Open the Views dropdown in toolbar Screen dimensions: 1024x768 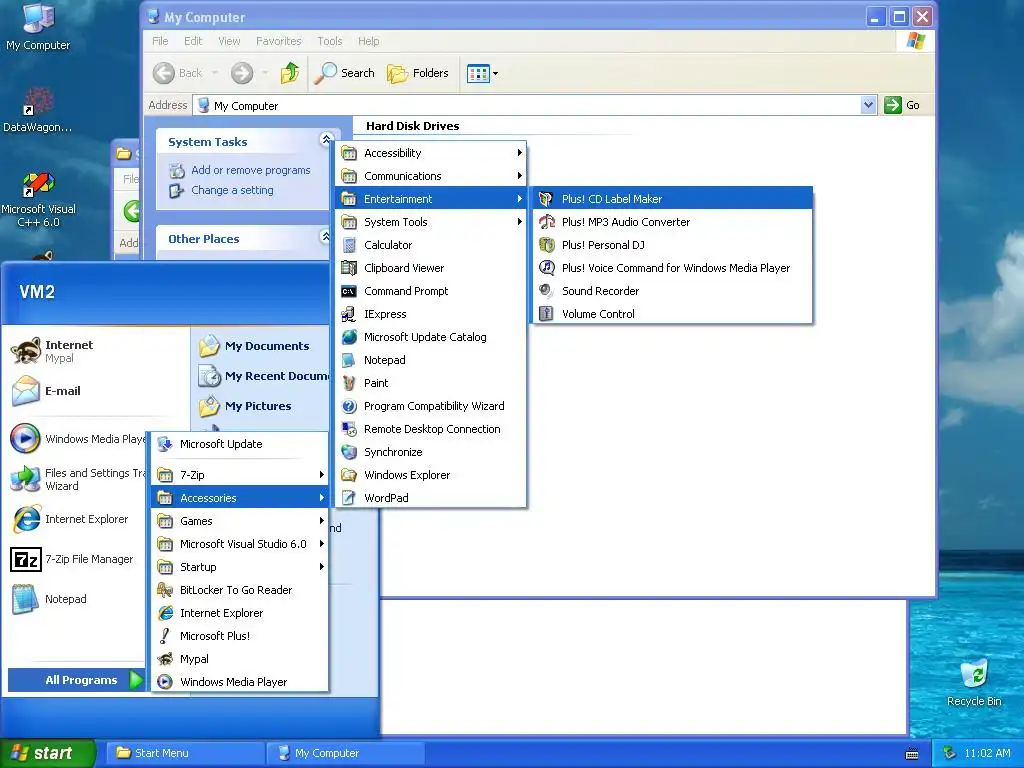(482, 73)
